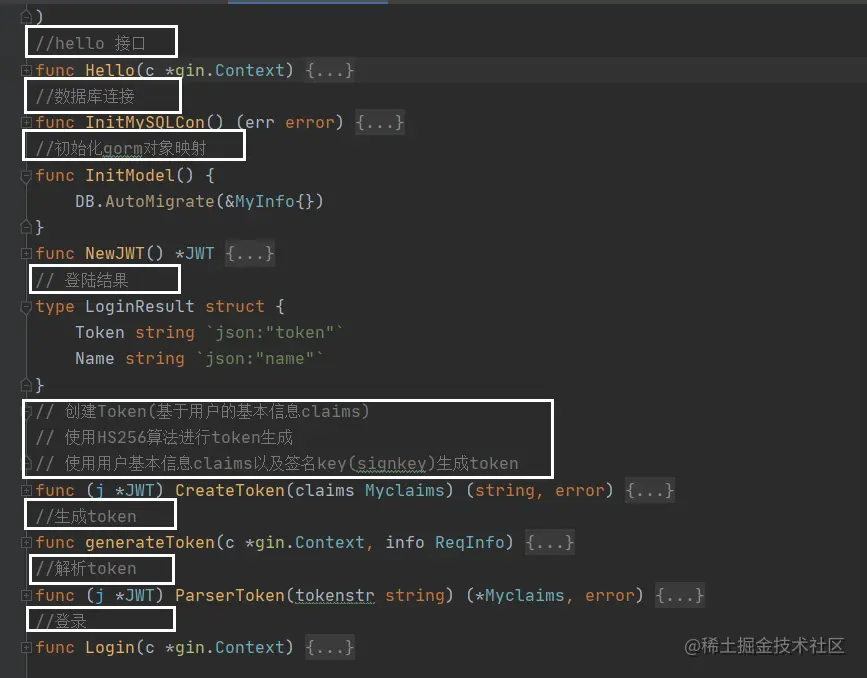Click the Name field in LoginResult
Viewport: 867px width, 678px height.
click(x=95, y=358)
